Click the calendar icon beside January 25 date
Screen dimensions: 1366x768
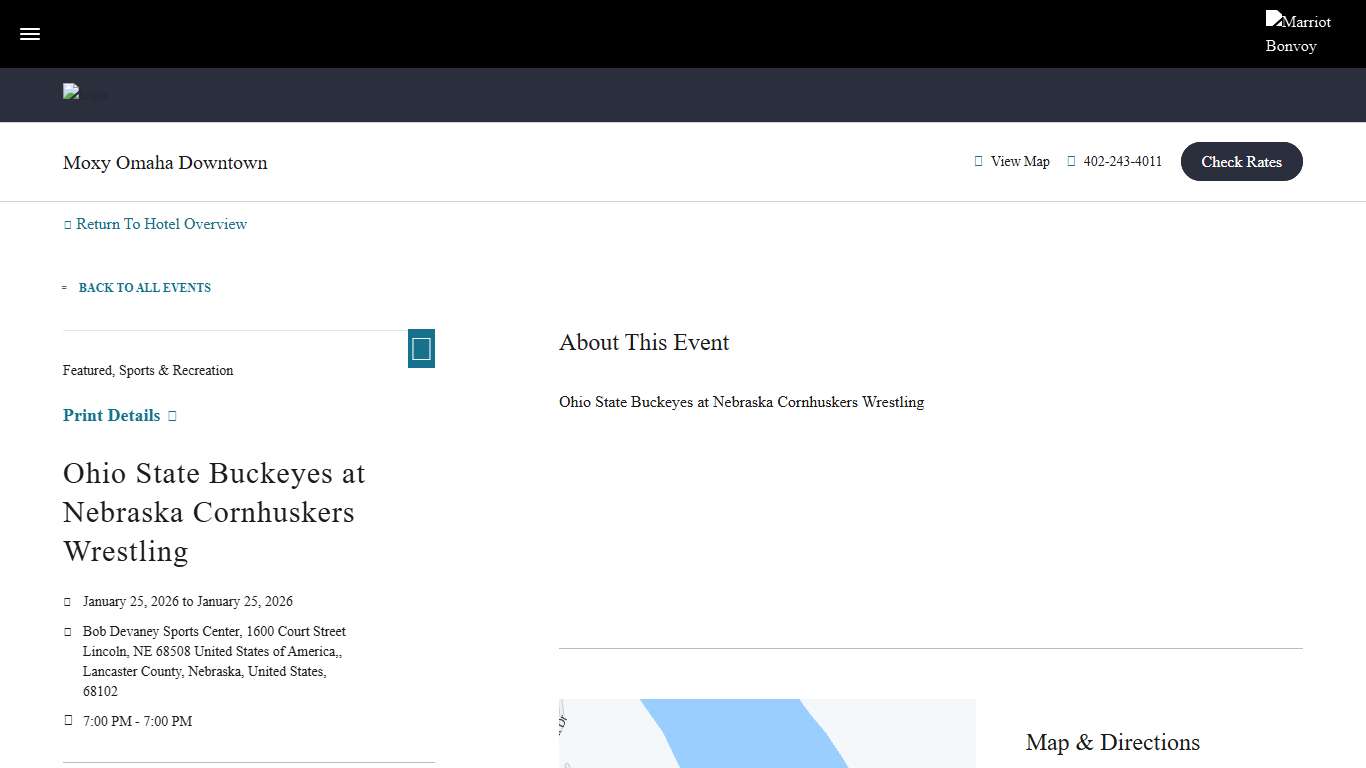[68, 602]
